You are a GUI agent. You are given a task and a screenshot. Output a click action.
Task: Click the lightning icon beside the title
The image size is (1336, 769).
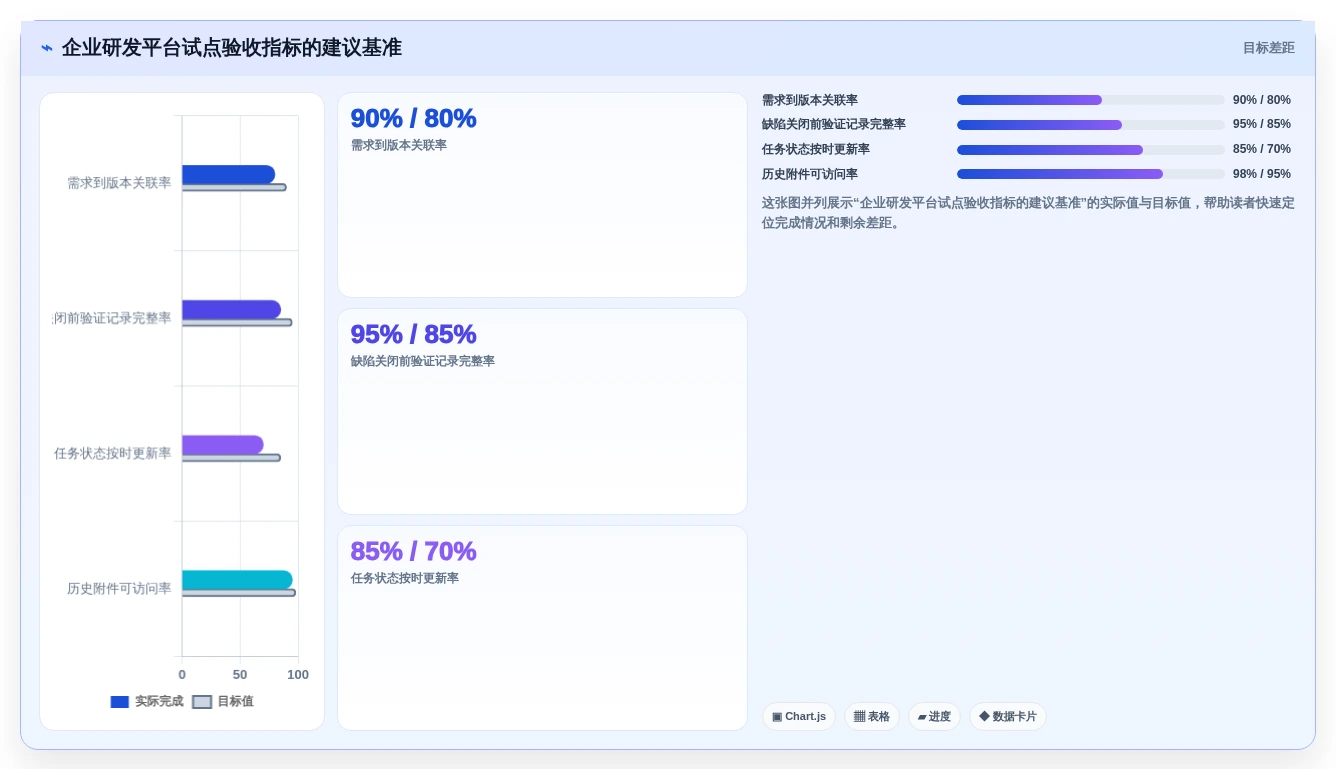pos(47,48)
